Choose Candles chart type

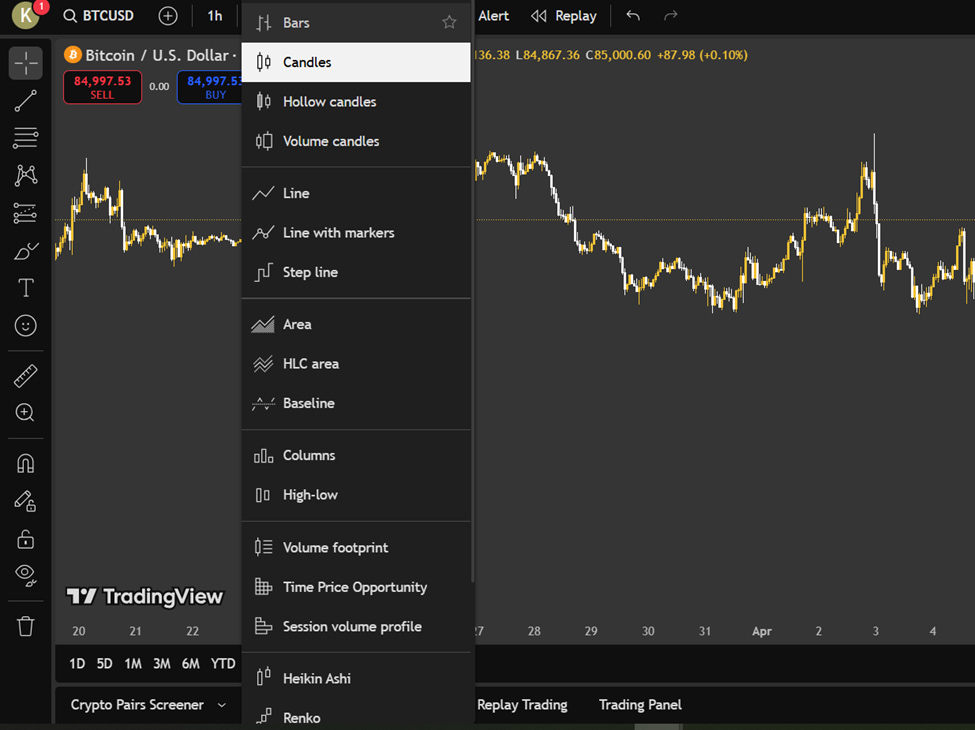pos(356,62)
